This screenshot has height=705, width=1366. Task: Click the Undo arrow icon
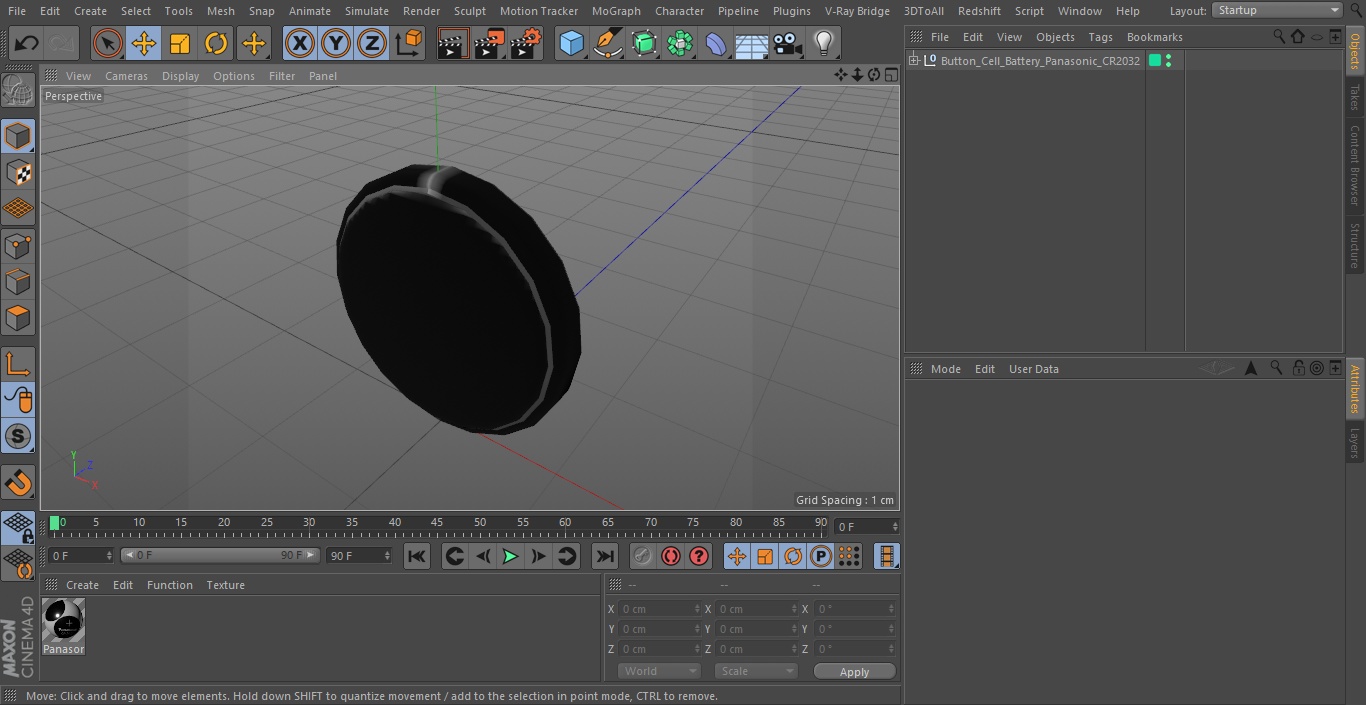[x=26, y=43]
